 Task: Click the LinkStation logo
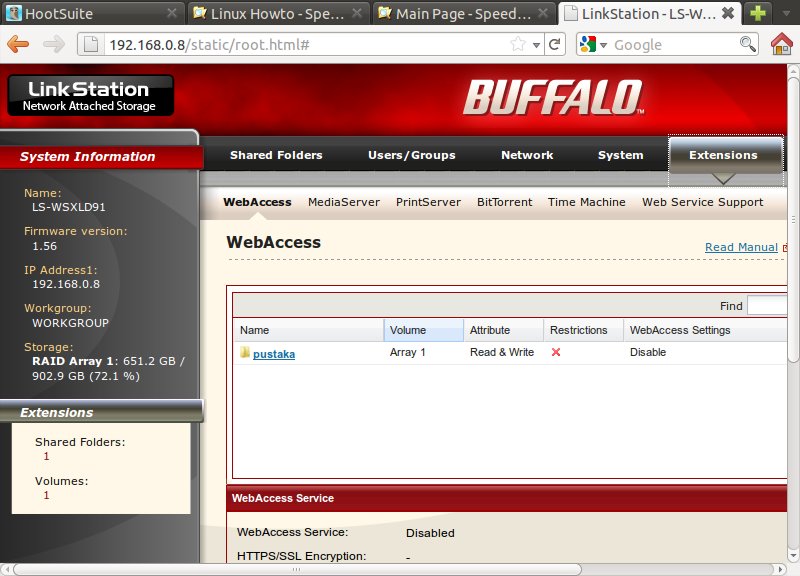click(90, 95)
